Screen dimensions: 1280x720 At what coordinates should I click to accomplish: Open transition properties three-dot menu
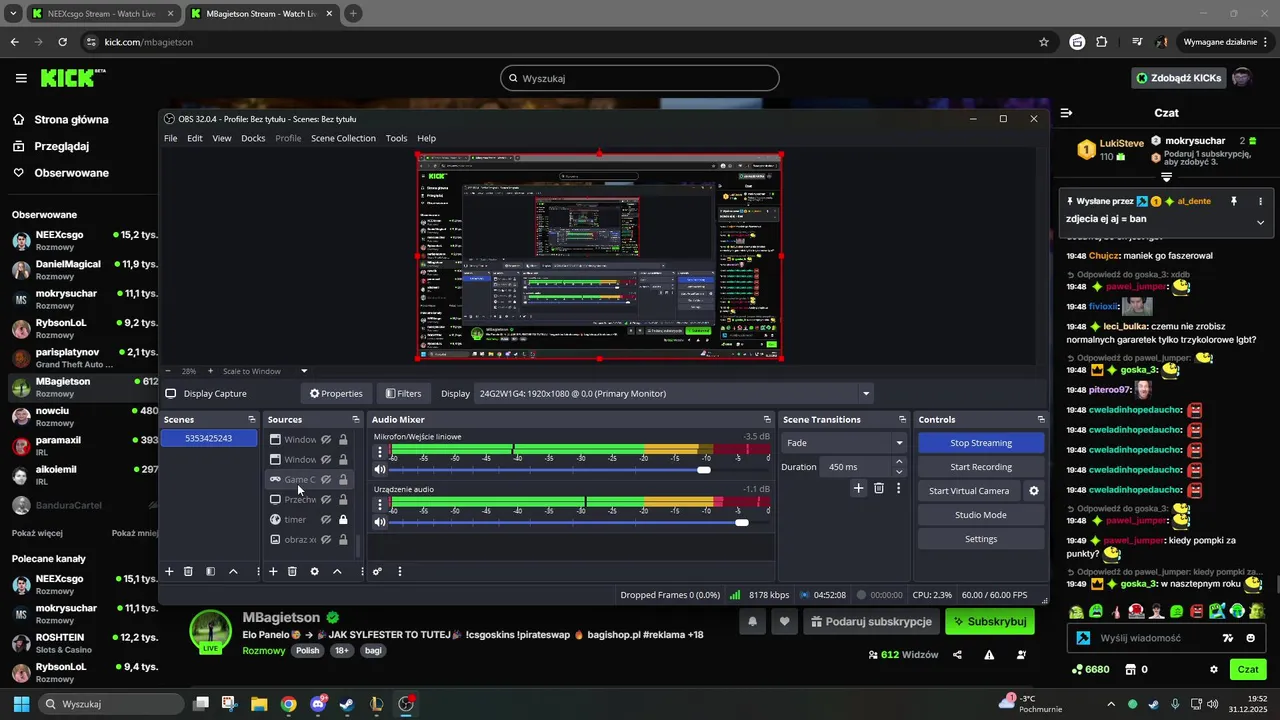pos(898,488)
